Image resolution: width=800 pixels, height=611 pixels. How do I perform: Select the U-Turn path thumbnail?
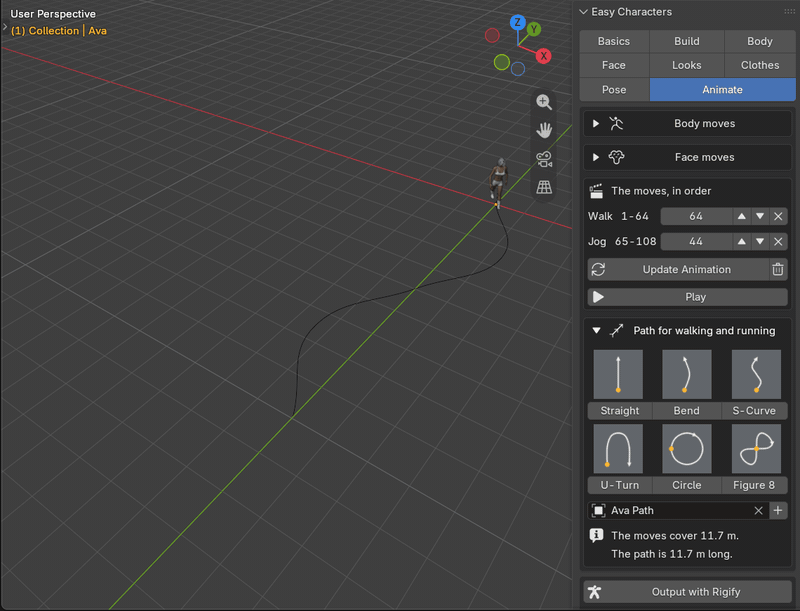(x=618, y=449)
